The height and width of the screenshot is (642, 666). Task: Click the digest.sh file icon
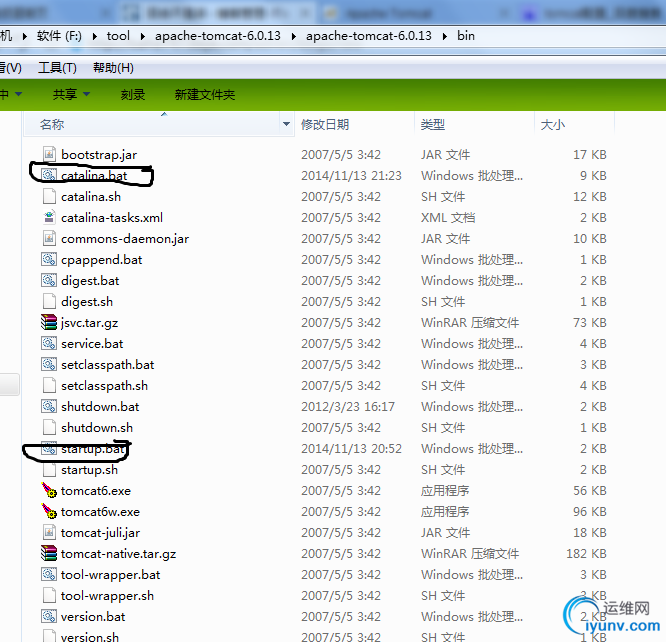(49, 301)
